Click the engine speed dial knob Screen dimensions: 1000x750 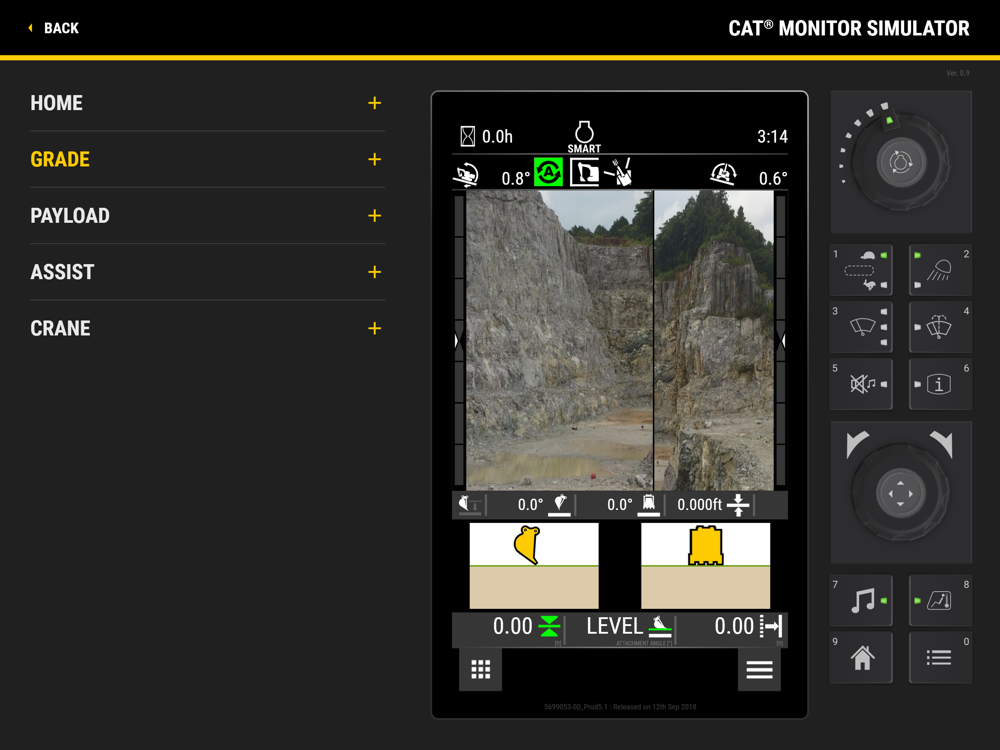tap(901, 163)
